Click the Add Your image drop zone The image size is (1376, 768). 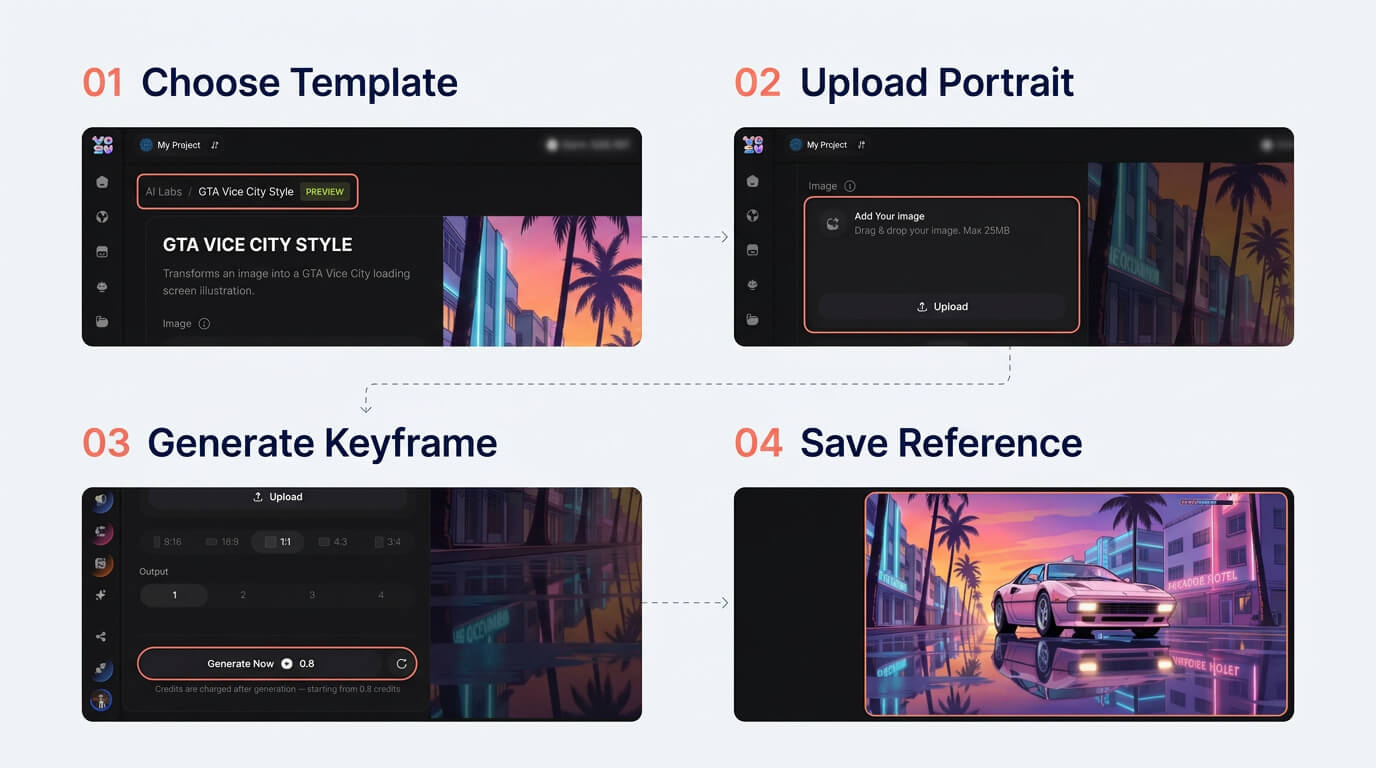point(942,264)
